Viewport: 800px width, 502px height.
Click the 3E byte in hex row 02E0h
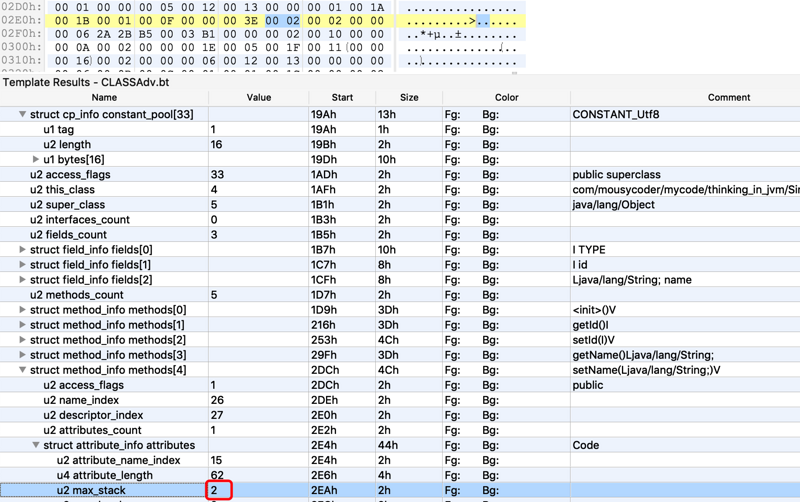[251, 20]
